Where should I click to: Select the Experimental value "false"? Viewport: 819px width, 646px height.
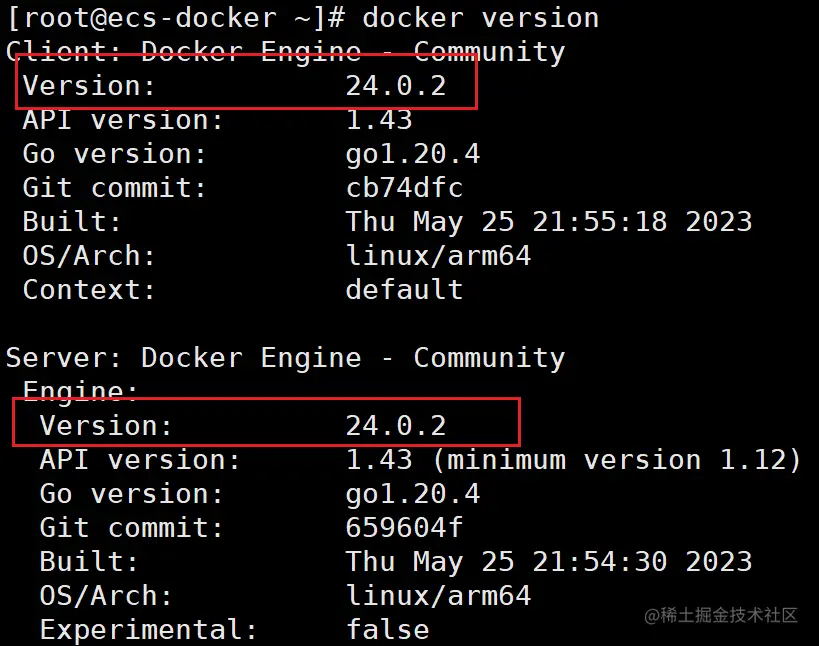[388, 630]
